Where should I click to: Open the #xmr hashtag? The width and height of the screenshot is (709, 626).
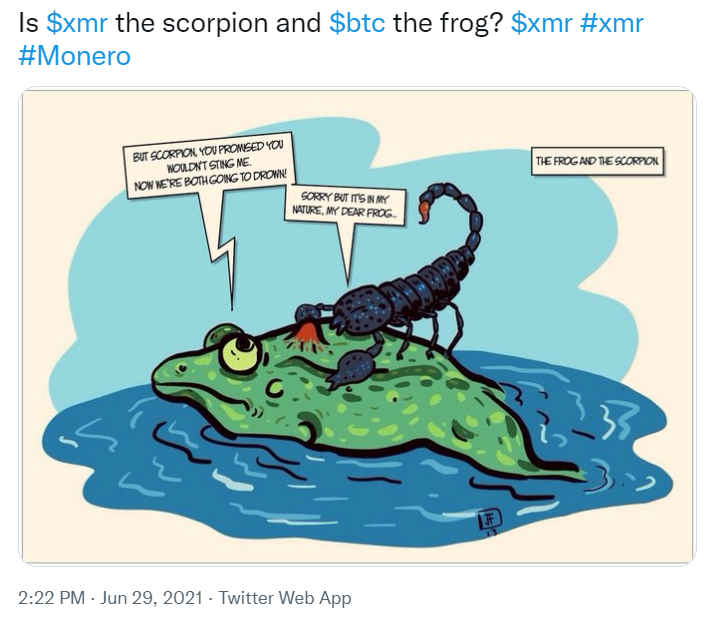[x=610, y=24]
